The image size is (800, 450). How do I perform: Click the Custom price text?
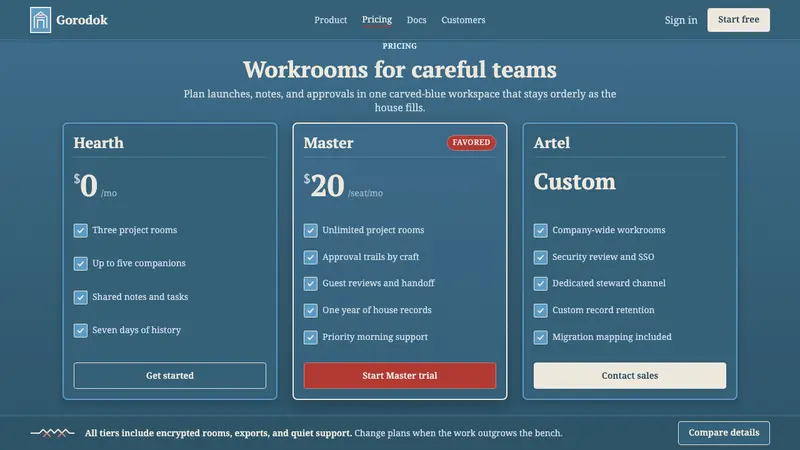pyautogui.click(x=574, y=182)
